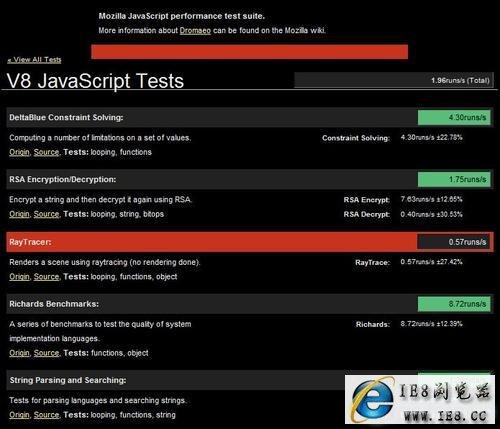
Task: Click the green 8.72runs/s result bar
Action: coord(454,304)
